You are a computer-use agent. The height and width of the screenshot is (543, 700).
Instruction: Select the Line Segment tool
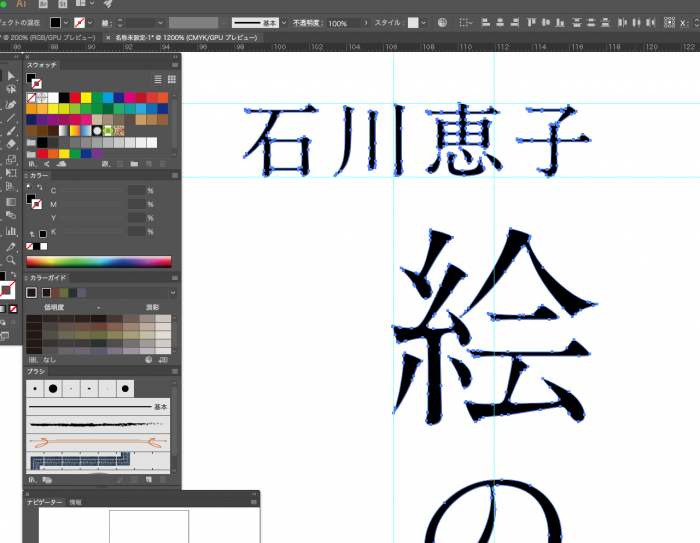tap(11, 118)
